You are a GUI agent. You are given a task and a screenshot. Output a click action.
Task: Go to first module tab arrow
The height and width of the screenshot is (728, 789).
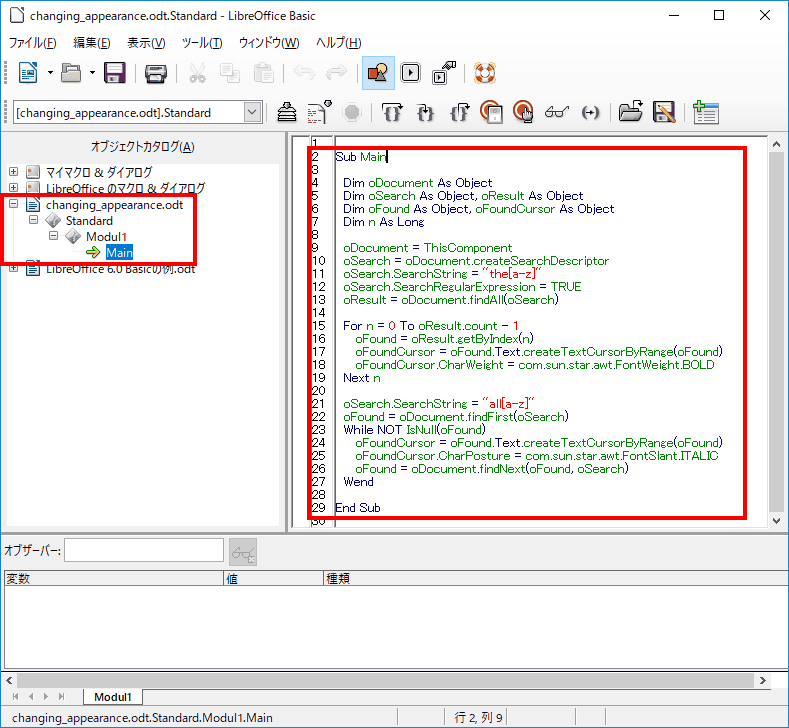point(16,697)
